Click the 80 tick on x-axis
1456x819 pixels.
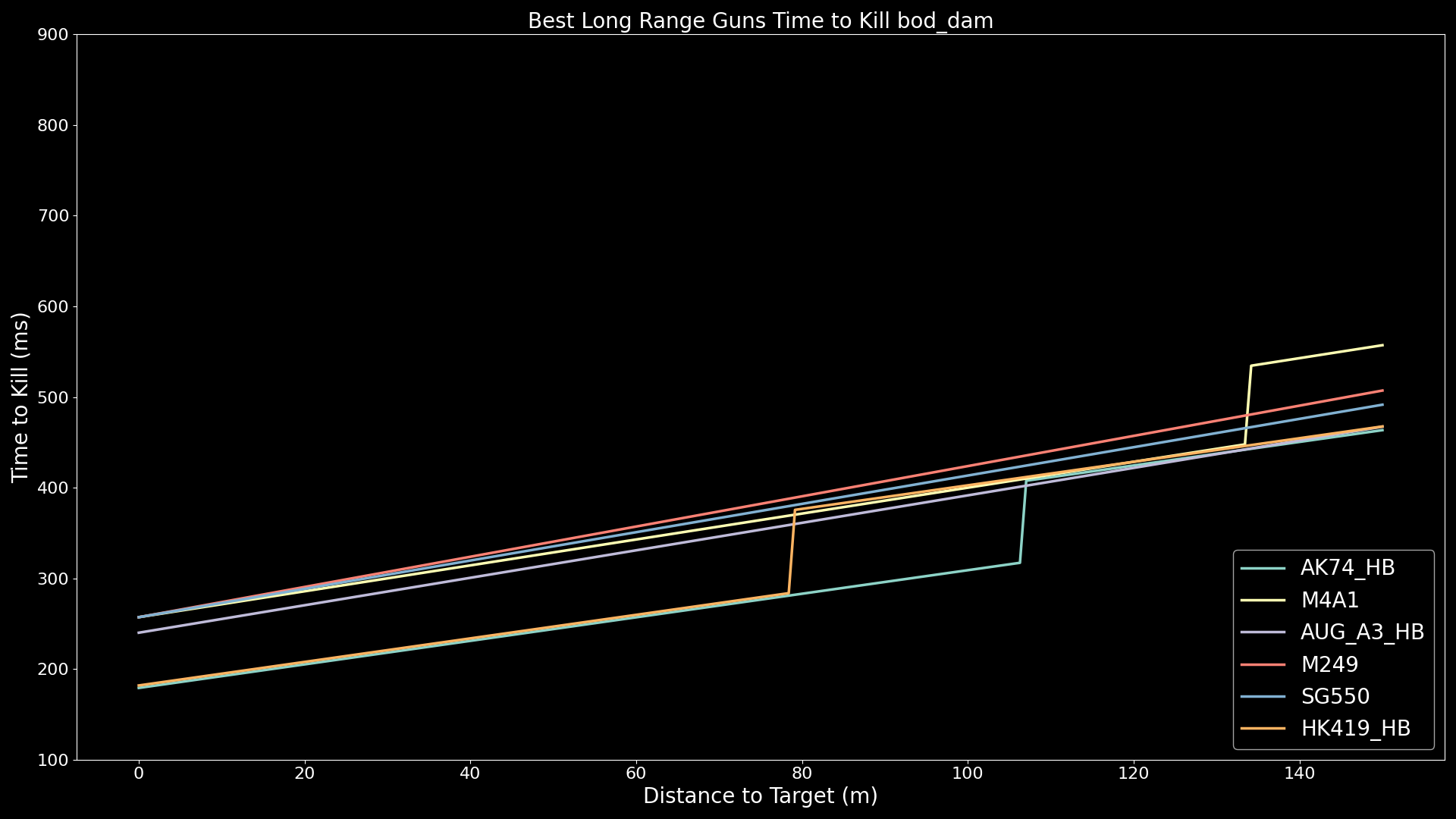802,773
